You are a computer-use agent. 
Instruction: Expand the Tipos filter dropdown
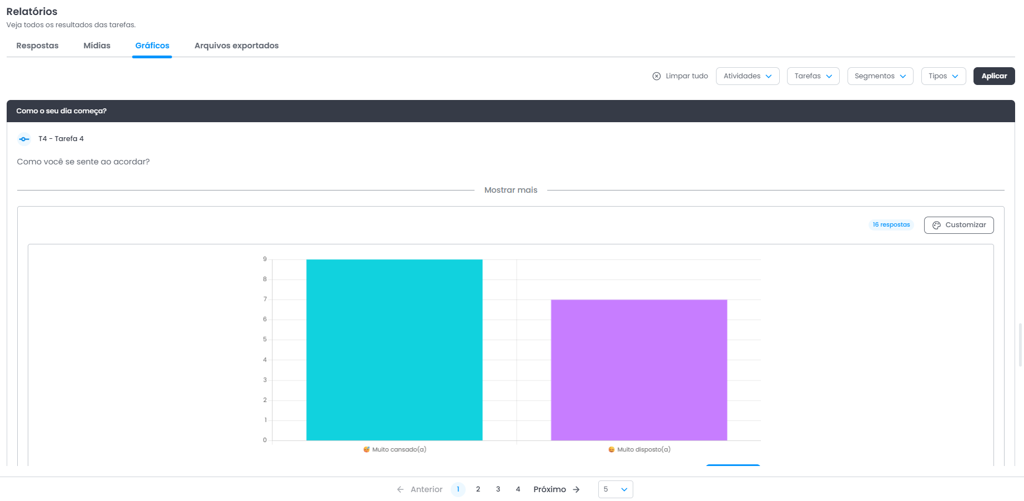coord(943,76)
